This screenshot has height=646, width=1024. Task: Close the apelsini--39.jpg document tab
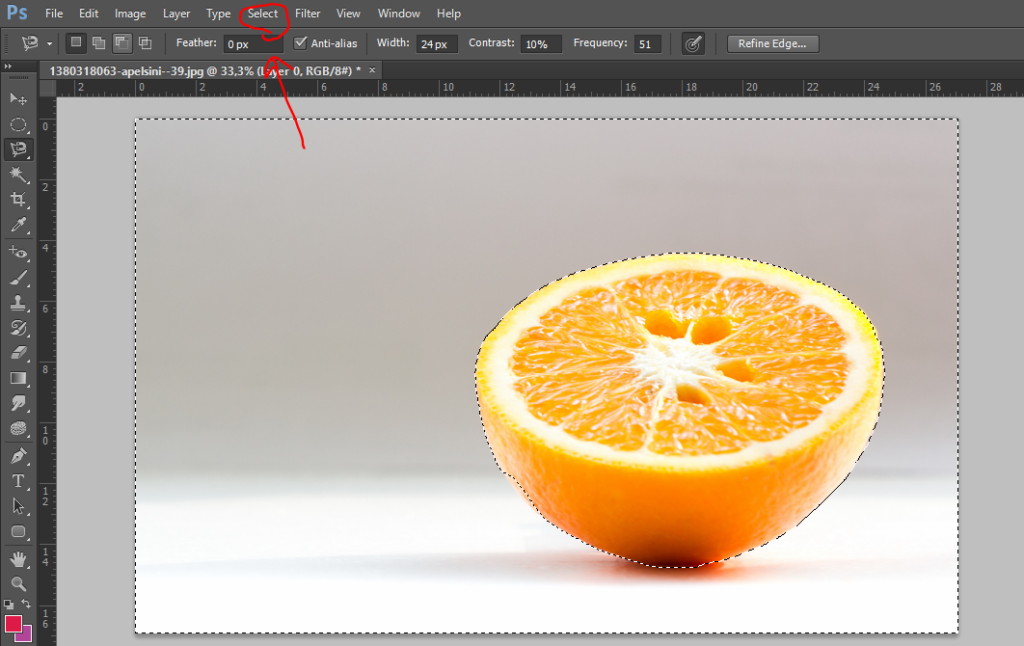pos(372,70)
